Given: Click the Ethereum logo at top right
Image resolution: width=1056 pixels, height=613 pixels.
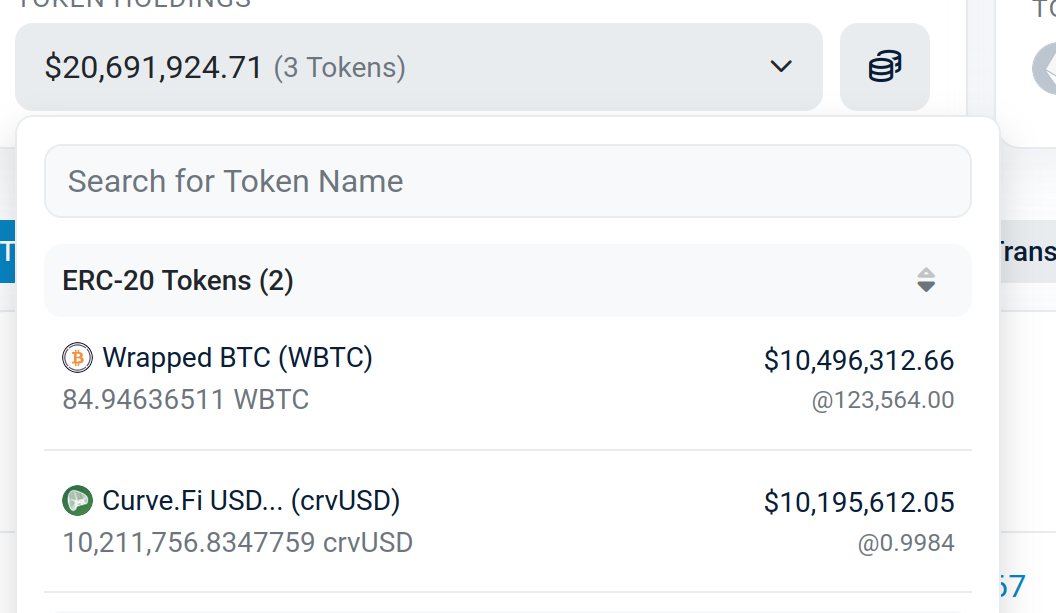Looking at the screenshot, I should (x=1045, y=68).
